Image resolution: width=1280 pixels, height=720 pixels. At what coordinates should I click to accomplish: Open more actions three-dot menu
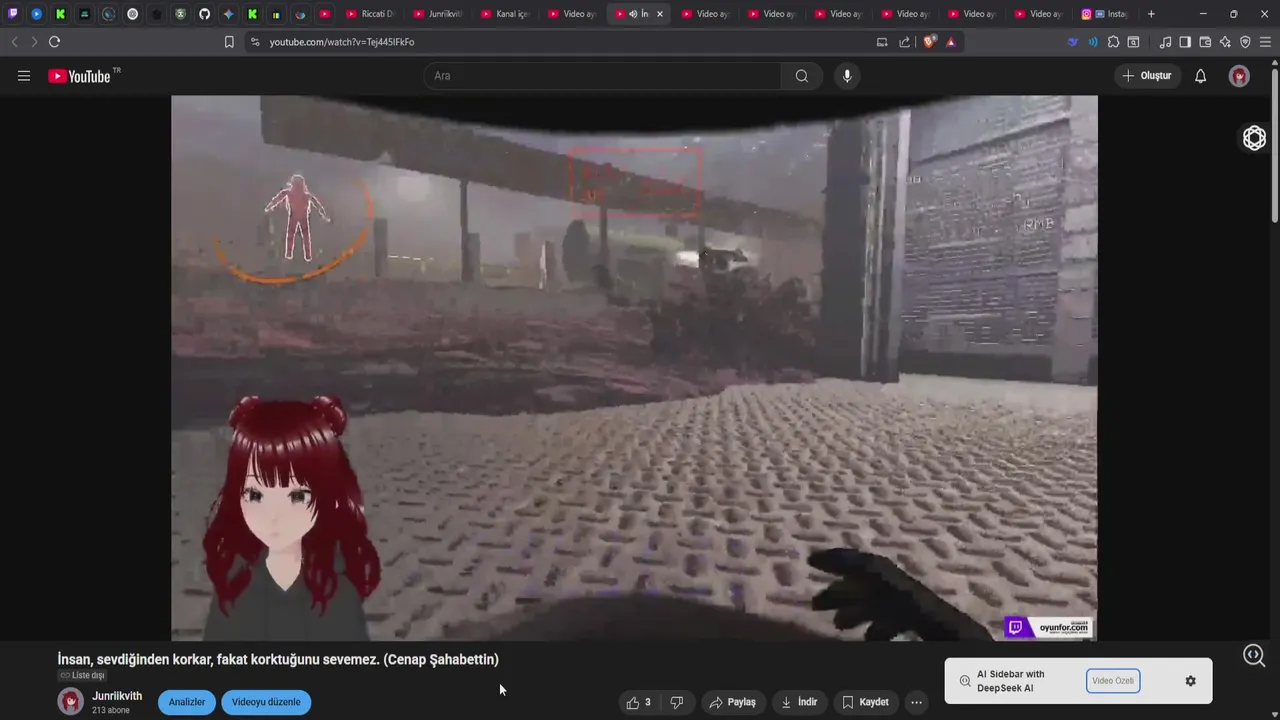pyautogui.click(x=916, y=702)
